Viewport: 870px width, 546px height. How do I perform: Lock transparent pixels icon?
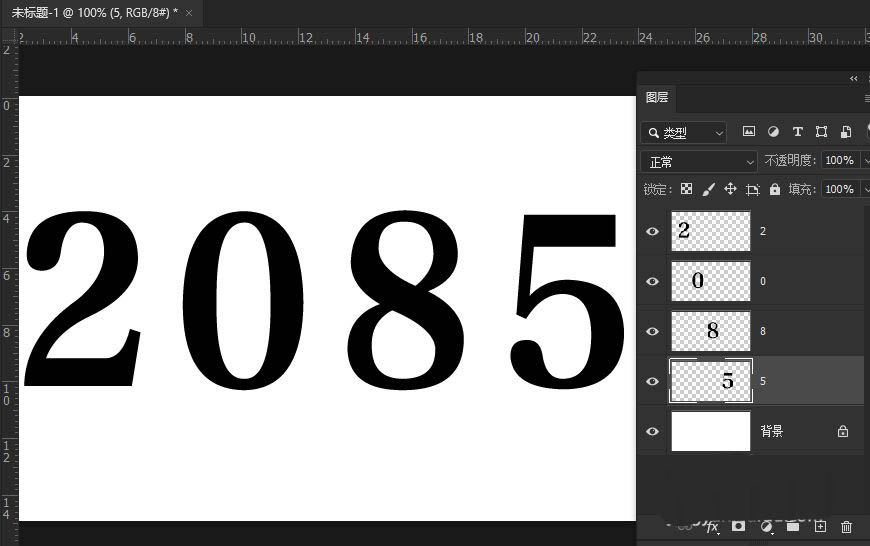(686, 189)
